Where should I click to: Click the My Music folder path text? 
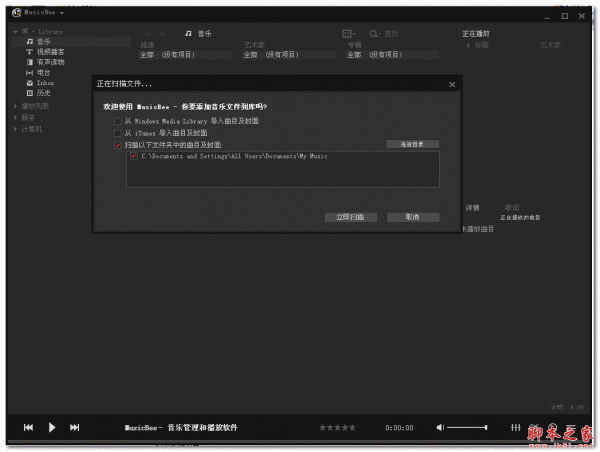(x=234, y=156)
